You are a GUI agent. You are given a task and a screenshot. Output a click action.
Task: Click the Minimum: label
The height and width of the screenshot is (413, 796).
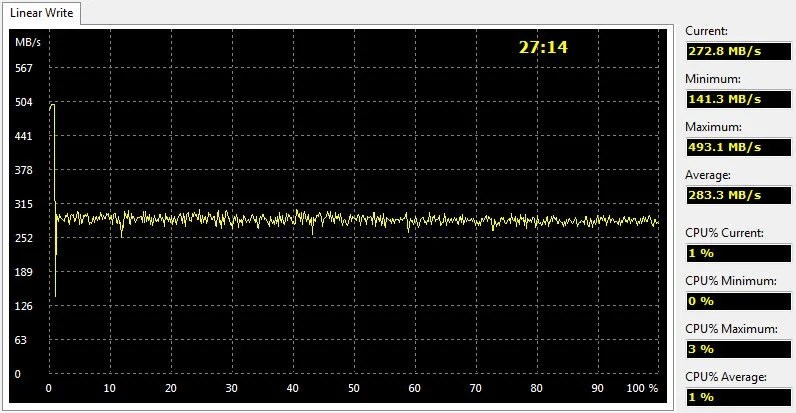[713, 79]
